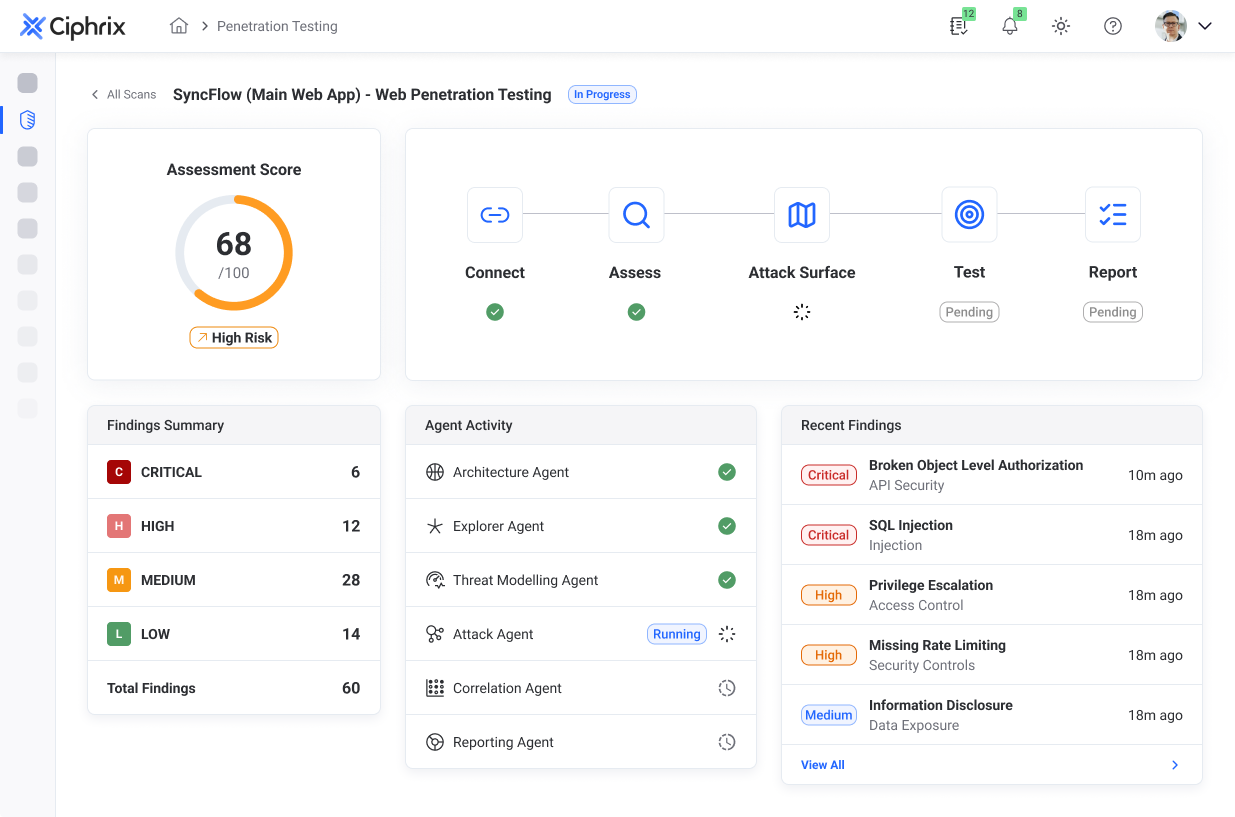Click the Attack Surface map icon
This screenshot has width=1235, height=817.
click(802, 214)
